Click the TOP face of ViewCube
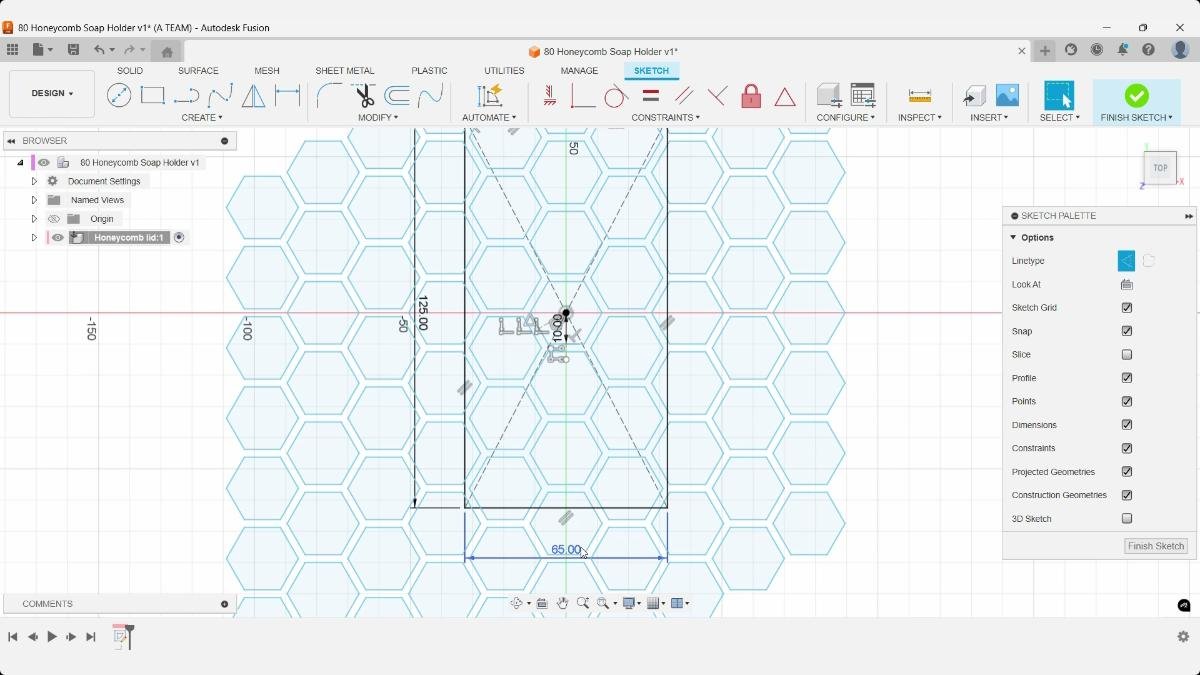Image resolution: width=1200 pixels, height=675 pixels. tap(1160, 168)
